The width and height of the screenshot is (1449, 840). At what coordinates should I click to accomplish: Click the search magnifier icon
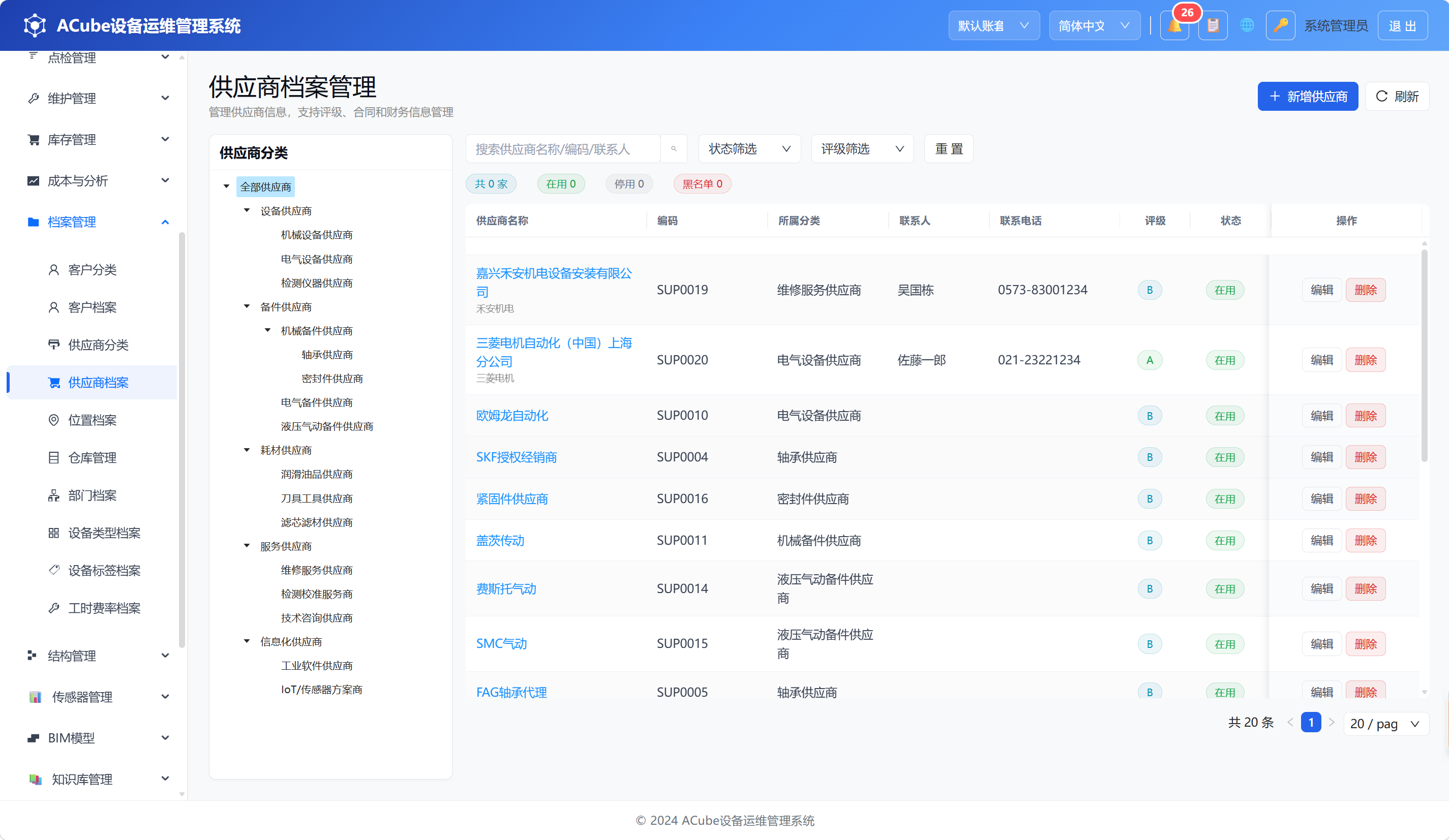pos(674,149)
